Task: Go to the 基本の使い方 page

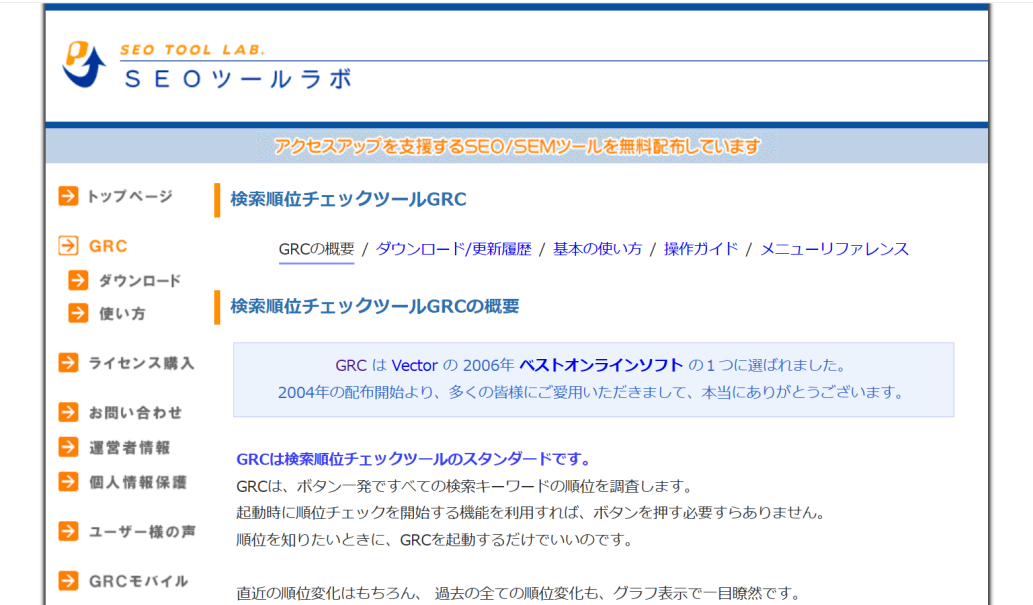Action: pyautogui.click(x=597, y=249)
